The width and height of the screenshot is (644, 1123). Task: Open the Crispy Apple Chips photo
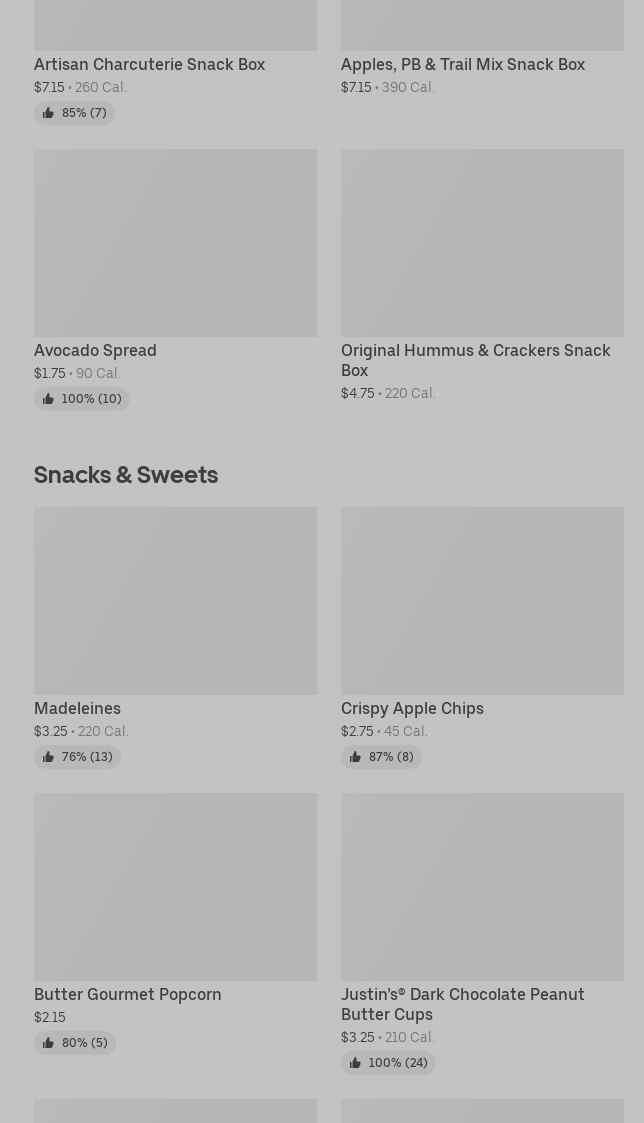pyautogui.click(x=482, y=600)
